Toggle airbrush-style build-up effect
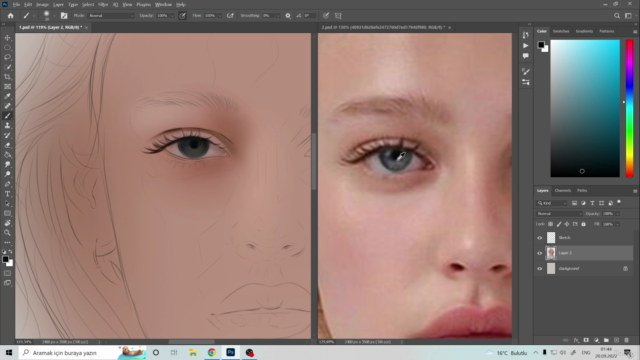 230,16
